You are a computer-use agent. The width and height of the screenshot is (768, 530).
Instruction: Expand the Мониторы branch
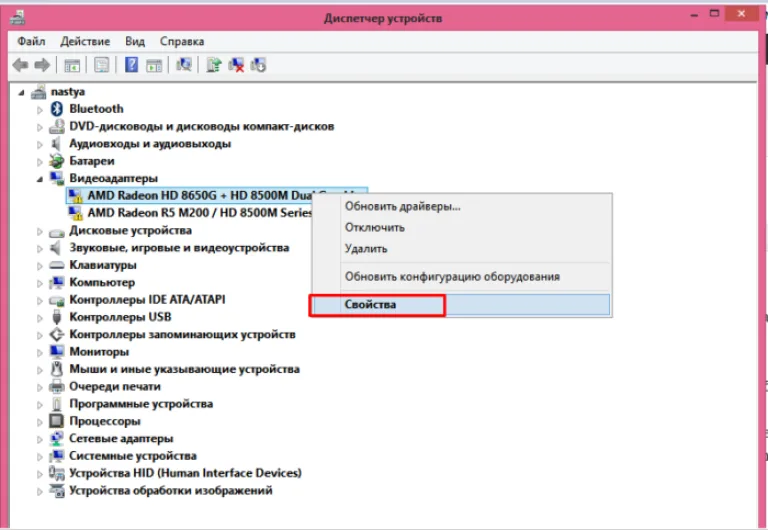click(x=40, y=352)
